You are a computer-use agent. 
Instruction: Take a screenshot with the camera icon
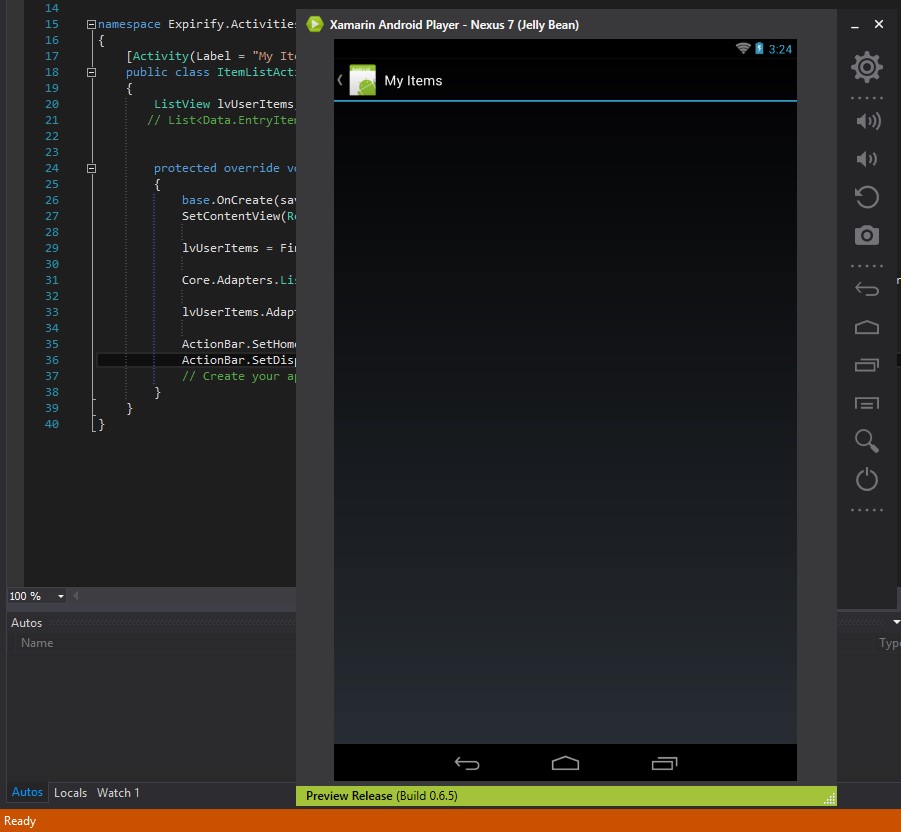point(866,235)
